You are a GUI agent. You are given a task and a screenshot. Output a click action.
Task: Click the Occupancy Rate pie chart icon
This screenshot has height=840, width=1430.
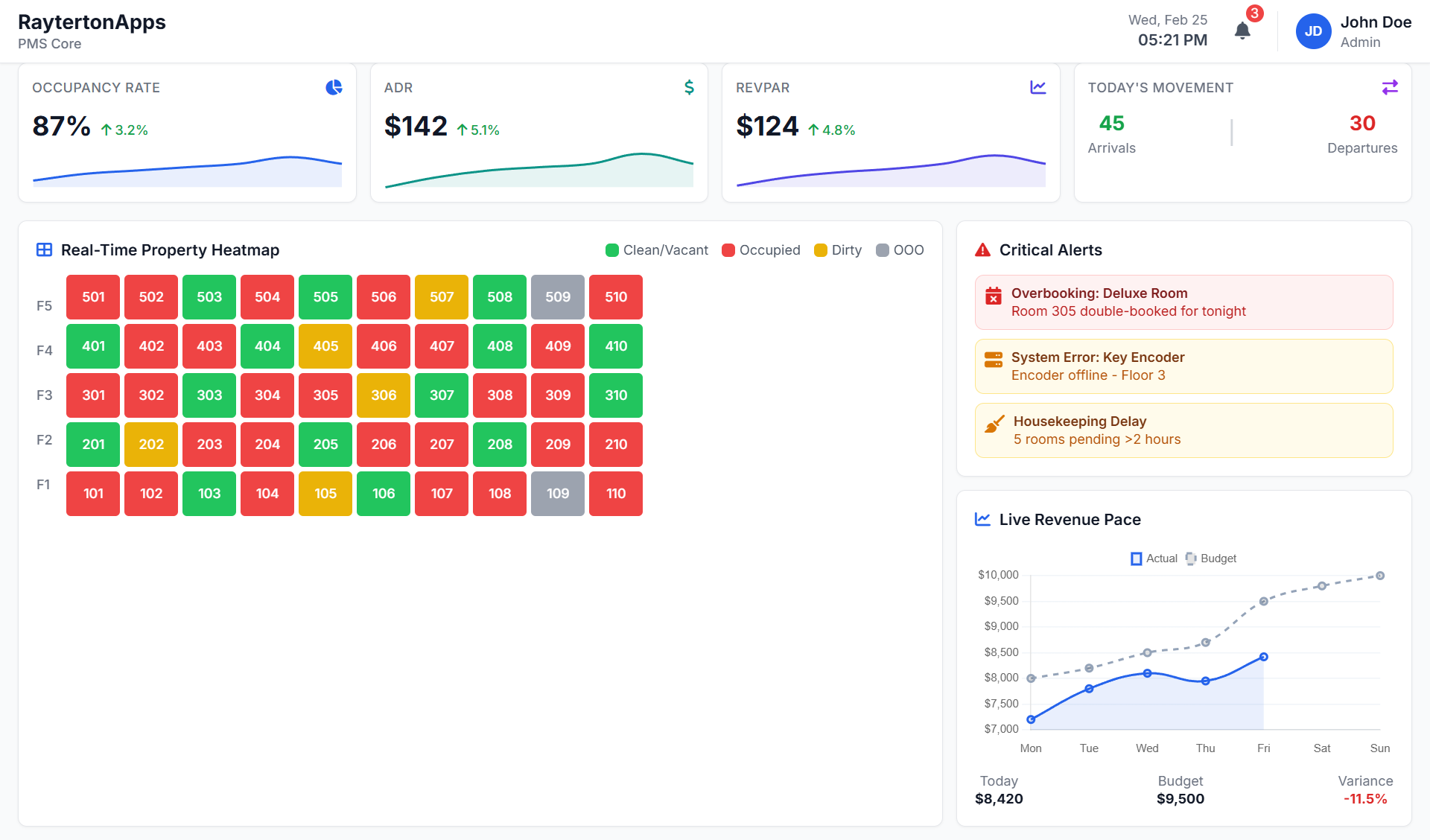[334, 87]
